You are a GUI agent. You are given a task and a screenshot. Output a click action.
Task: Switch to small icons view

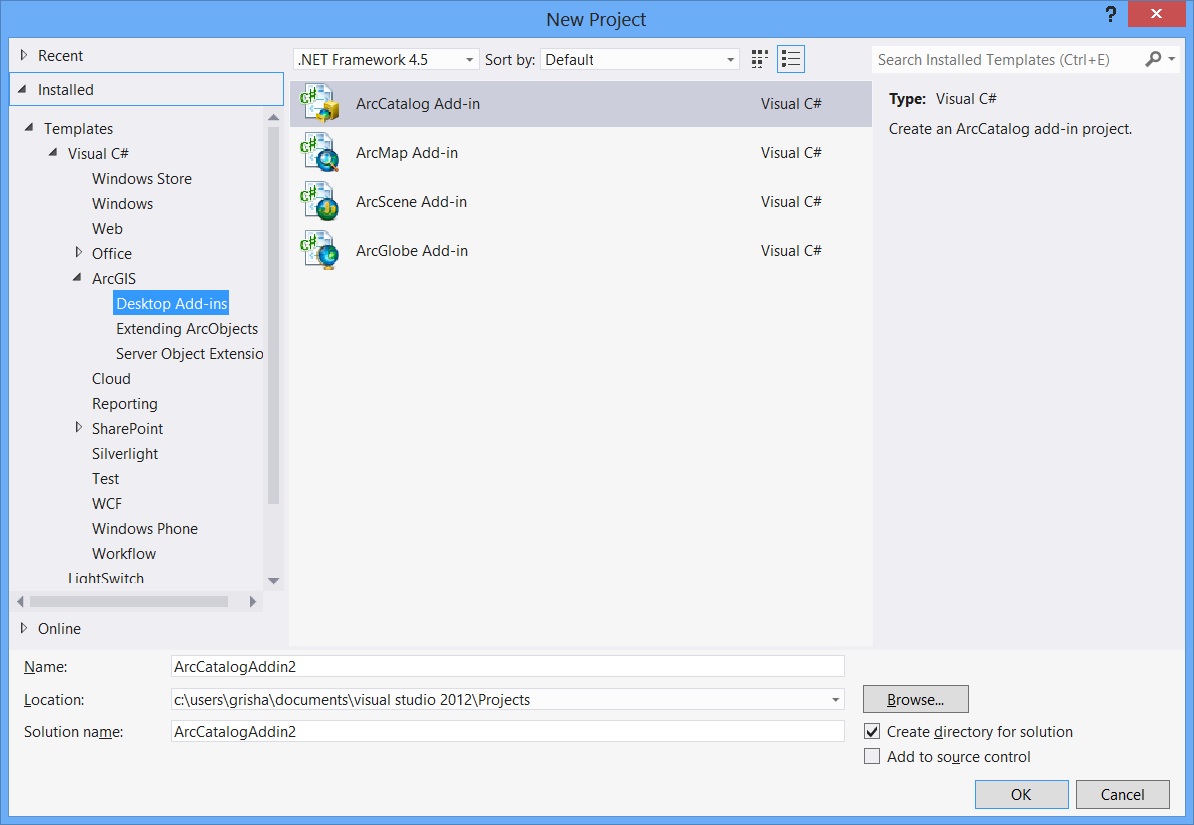[x=759, y=59]
